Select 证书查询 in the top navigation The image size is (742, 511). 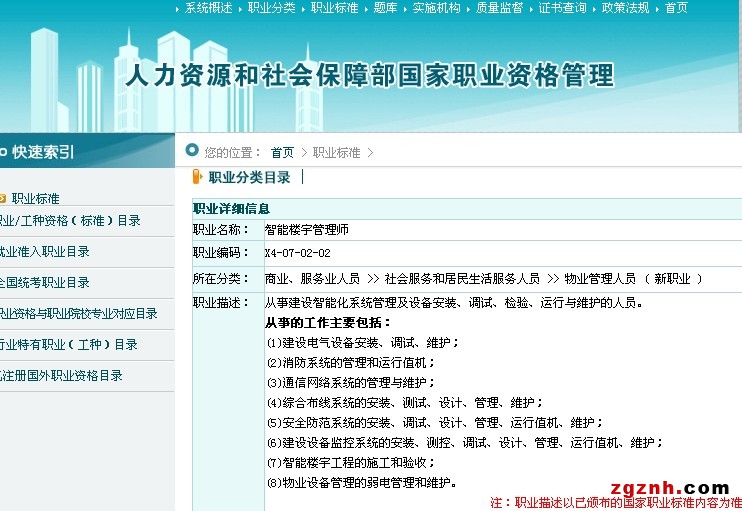coord(562,8)
